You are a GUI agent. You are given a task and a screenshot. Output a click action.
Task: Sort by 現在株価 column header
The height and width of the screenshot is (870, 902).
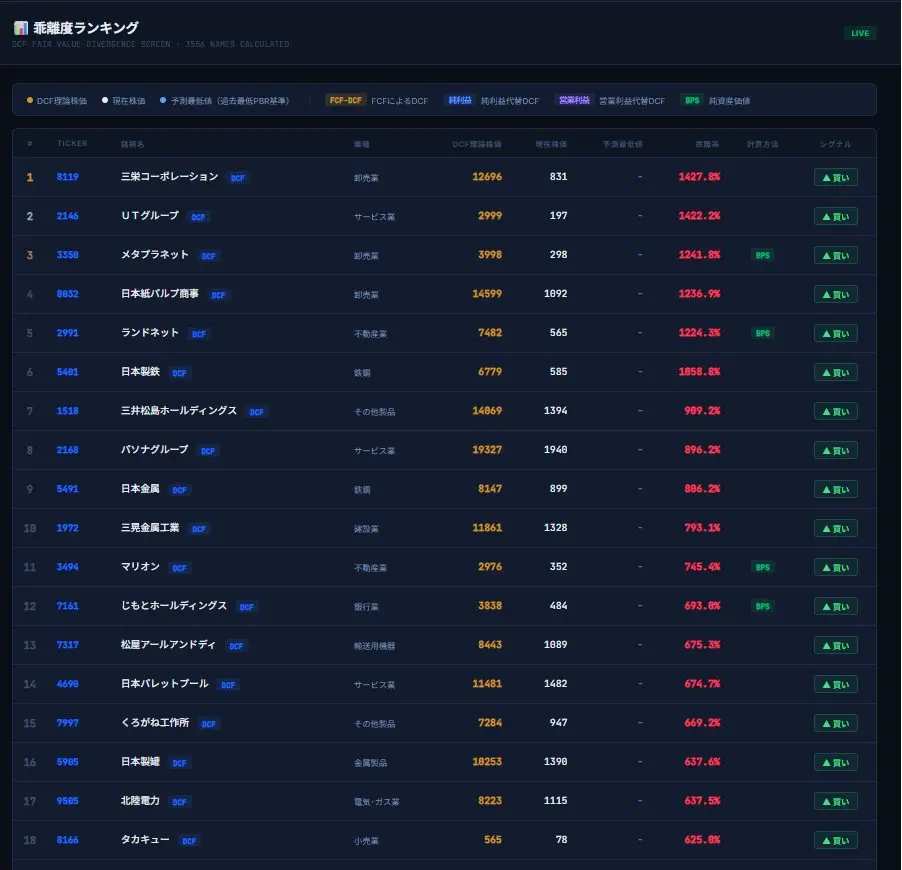coord(551,144)
